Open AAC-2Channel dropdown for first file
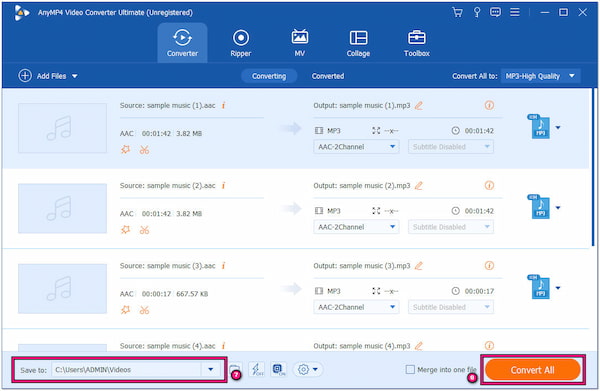 point(356,147)
